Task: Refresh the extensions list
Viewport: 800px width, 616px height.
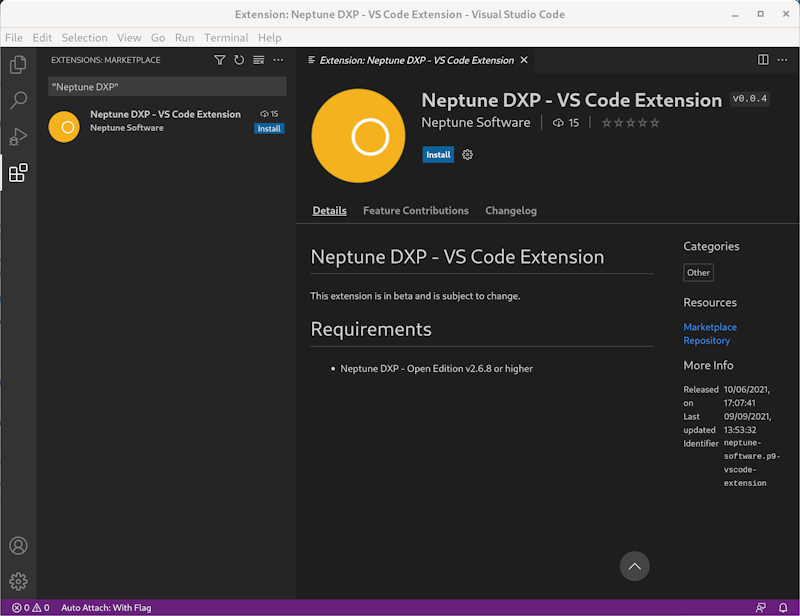Action: [x=239, y=60]
